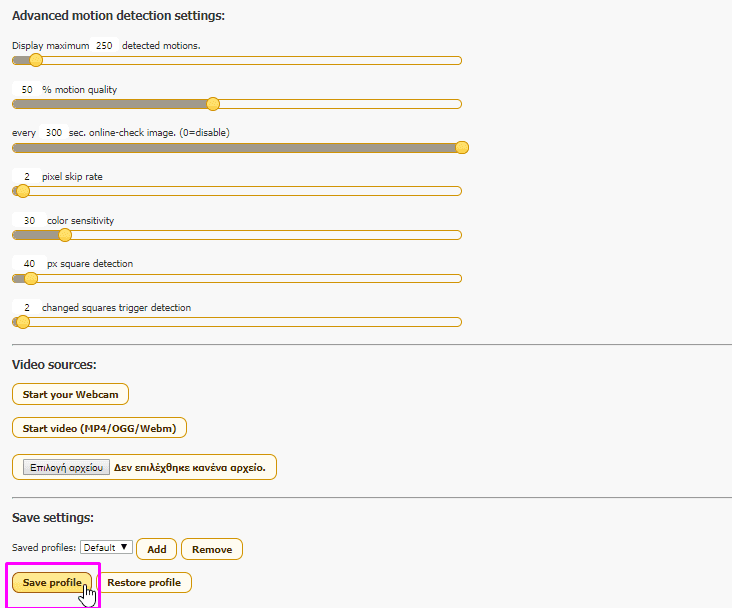Click the Restore profile button
The width and height of the screenshot is (732, 608).
pos(144,582)
